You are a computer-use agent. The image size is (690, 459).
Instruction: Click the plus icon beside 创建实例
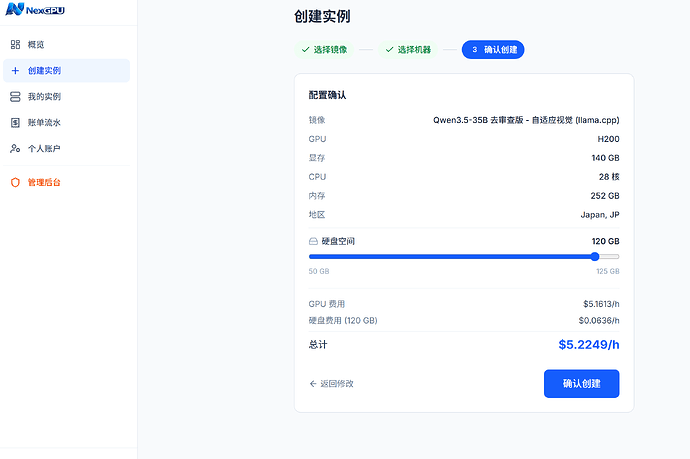(15, 70)
